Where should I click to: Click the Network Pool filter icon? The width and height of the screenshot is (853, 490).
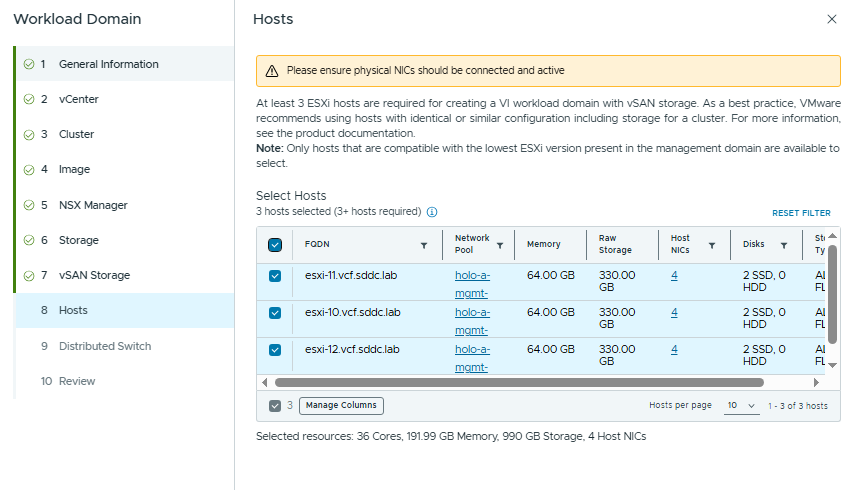coord(499,245)
